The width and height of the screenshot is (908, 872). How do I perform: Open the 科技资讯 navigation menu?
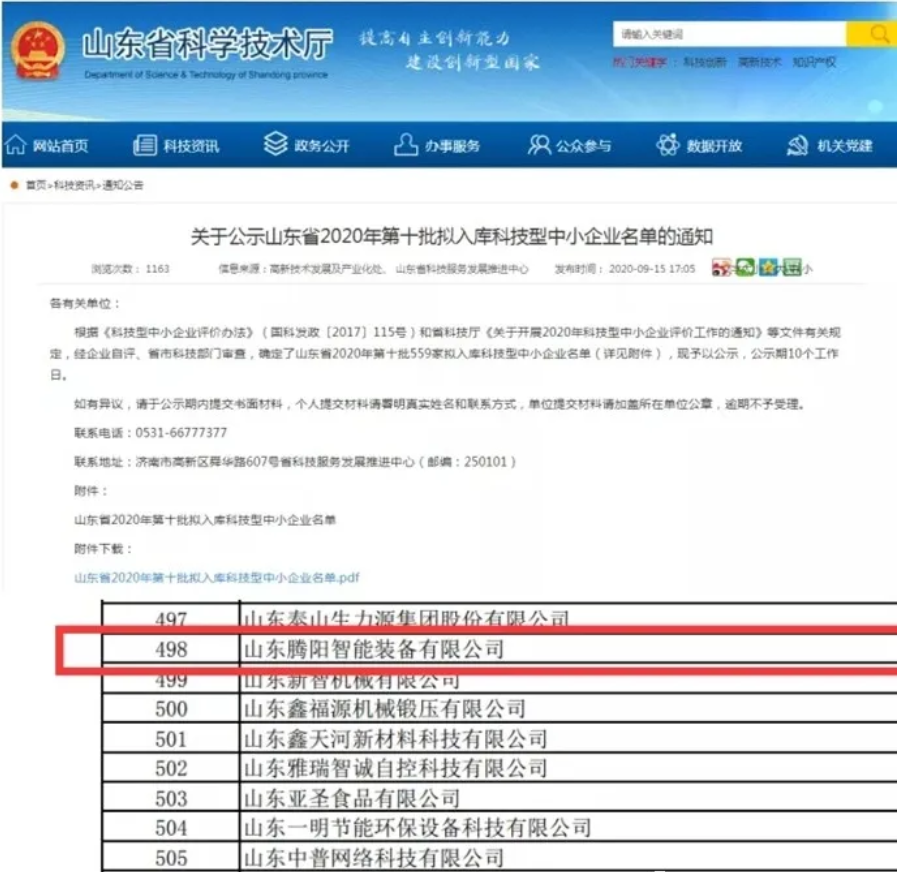click(x=176, y=145)
